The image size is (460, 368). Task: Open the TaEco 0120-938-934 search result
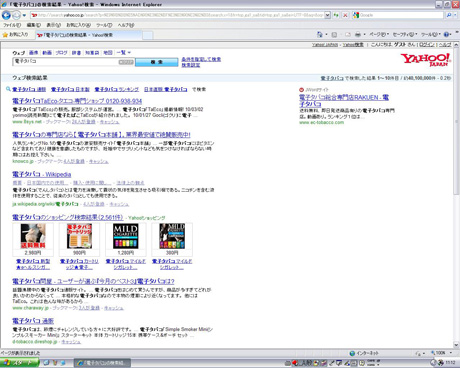[77, 101]
